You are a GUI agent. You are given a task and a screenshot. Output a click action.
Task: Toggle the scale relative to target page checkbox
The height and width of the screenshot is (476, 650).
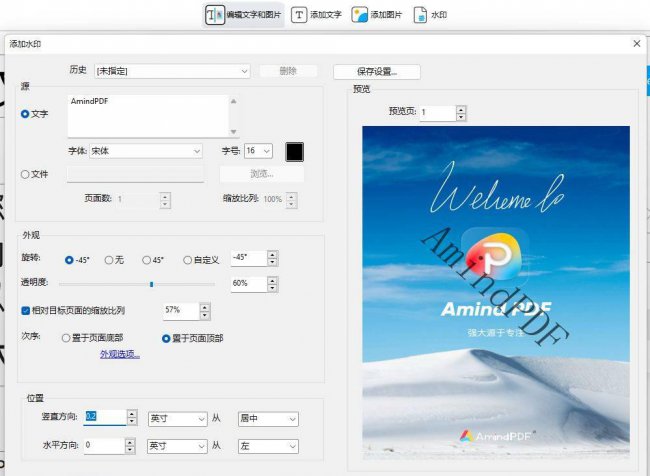click(x=25, y=311)
